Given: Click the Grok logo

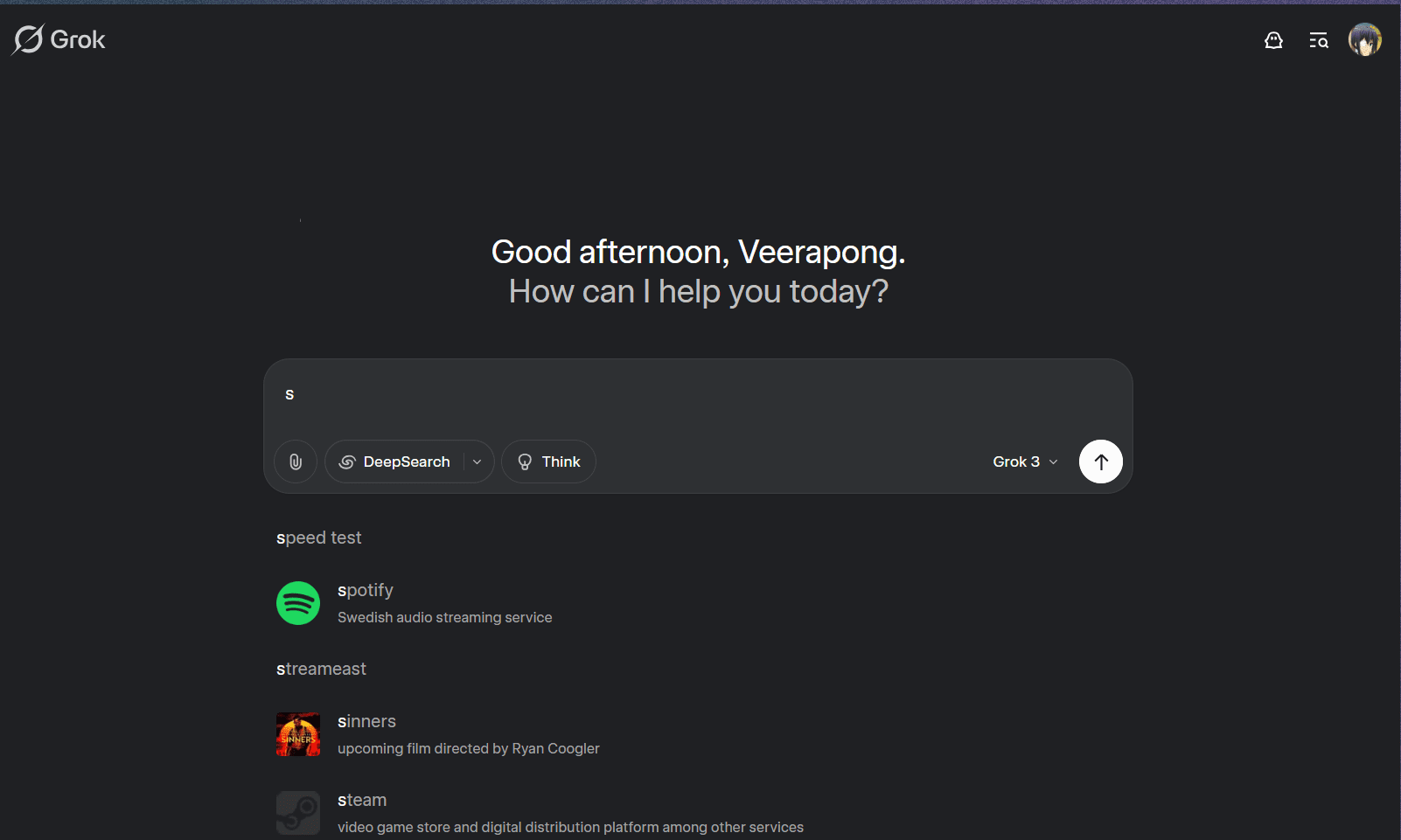Looking at the screenshot, I should tap(59, 39).
